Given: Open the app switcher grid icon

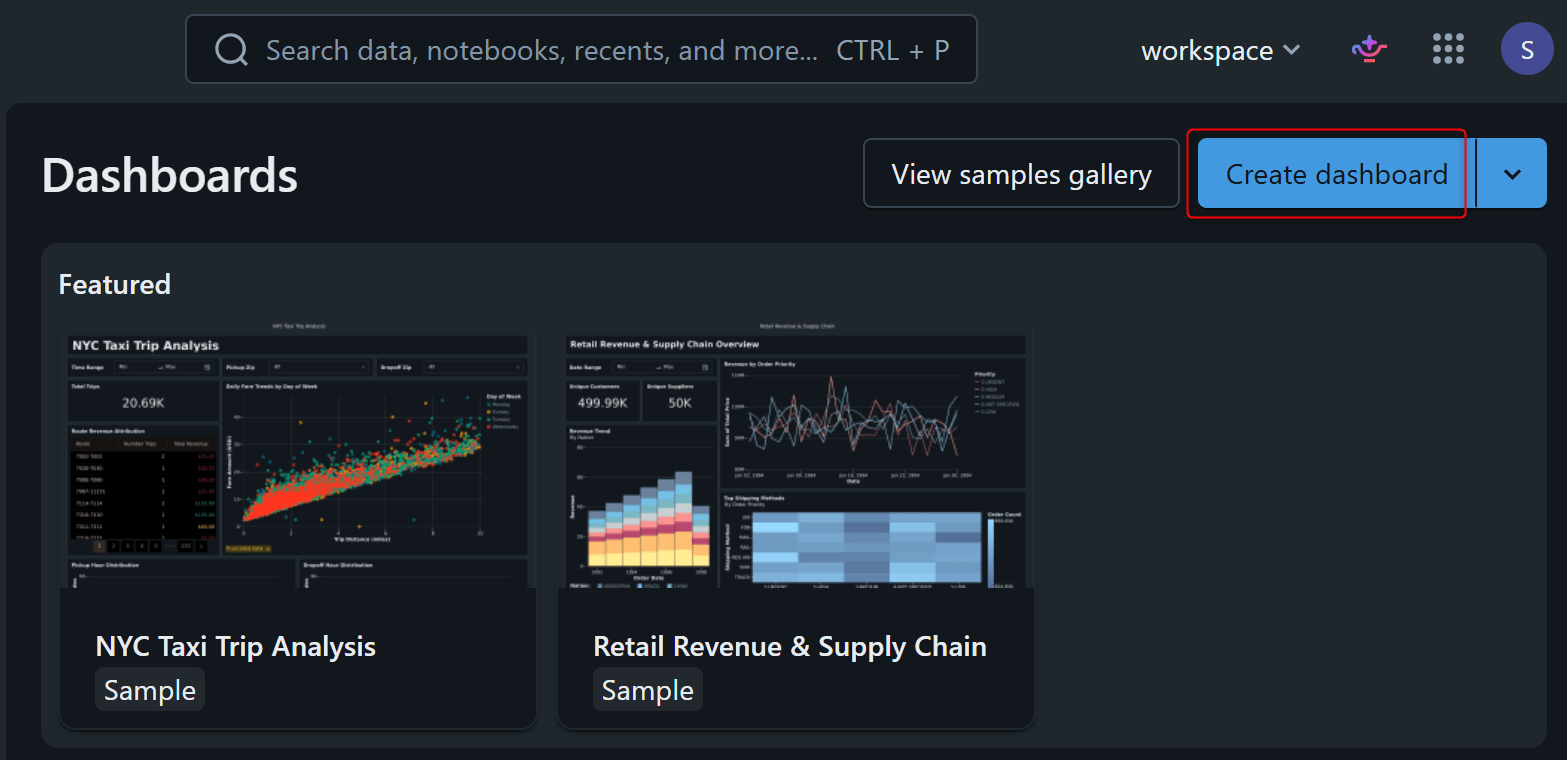Looking at the screenshot, I should 1448,49.
